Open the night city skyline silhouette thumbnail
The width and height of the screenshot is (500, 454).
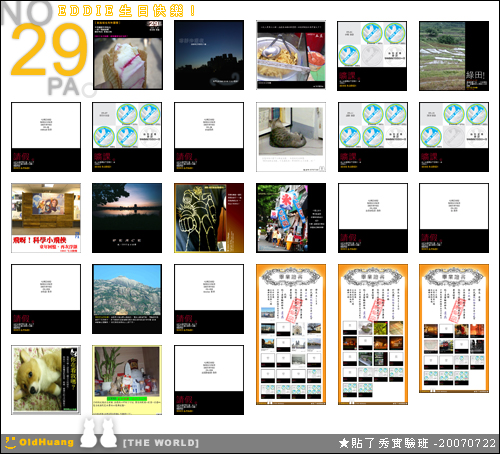click(x=209, y=55)
